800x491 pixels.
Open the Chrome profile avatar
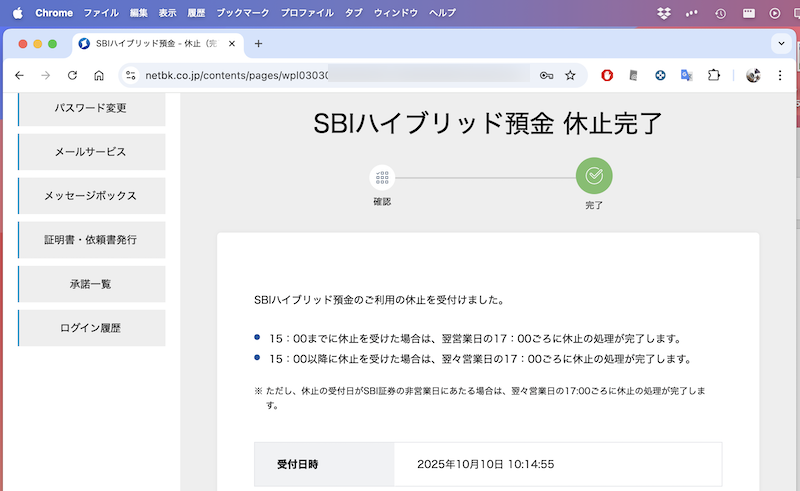tap(753, 75)
